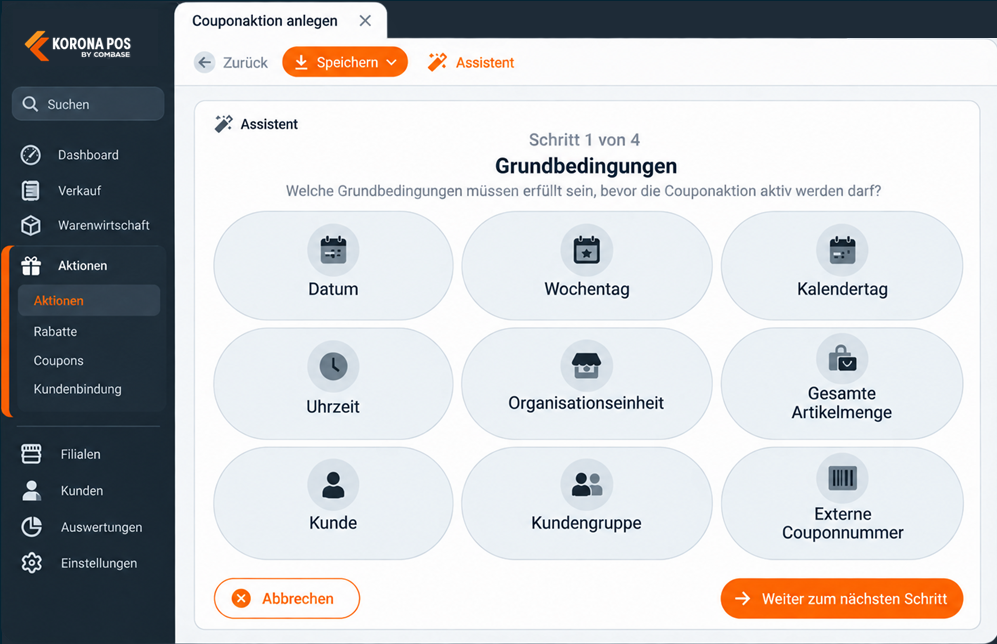The image size is (997, 644).
Task: Click the Zurück back arrow icon
Action: click(x=205, y=62)
